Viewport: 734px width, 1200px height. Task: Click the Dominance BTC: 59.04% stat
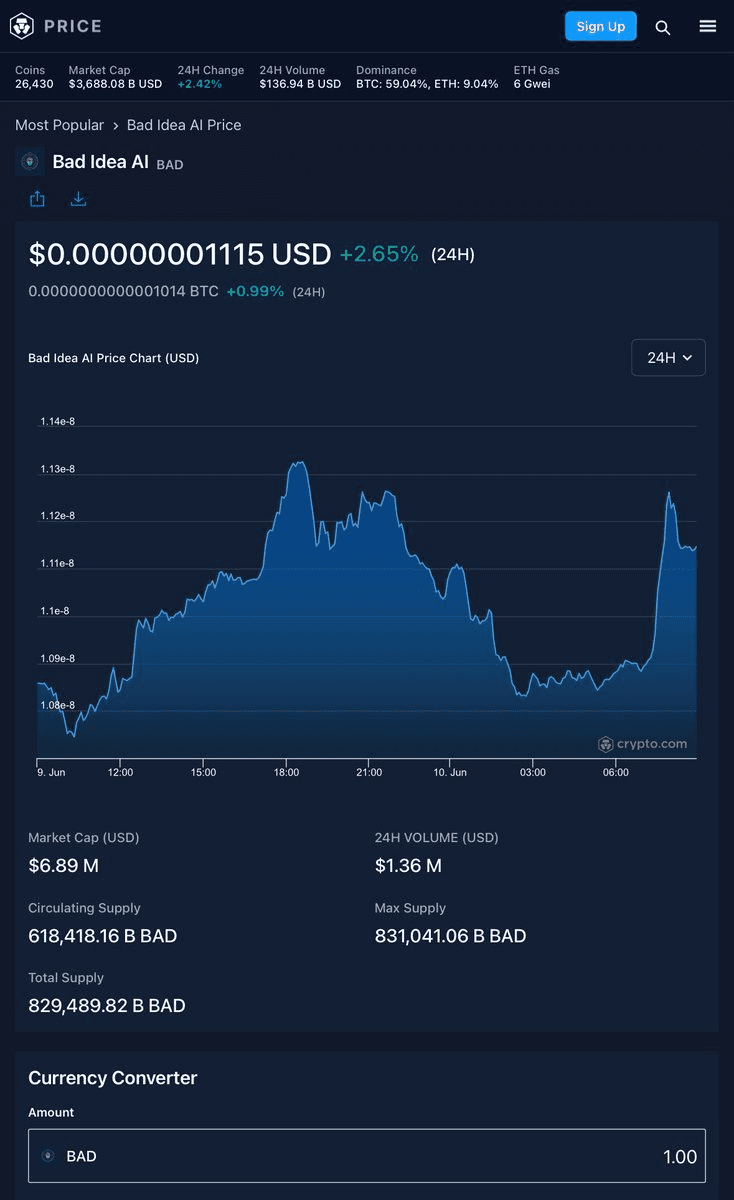pyautogui.click(x=427, y=77)
